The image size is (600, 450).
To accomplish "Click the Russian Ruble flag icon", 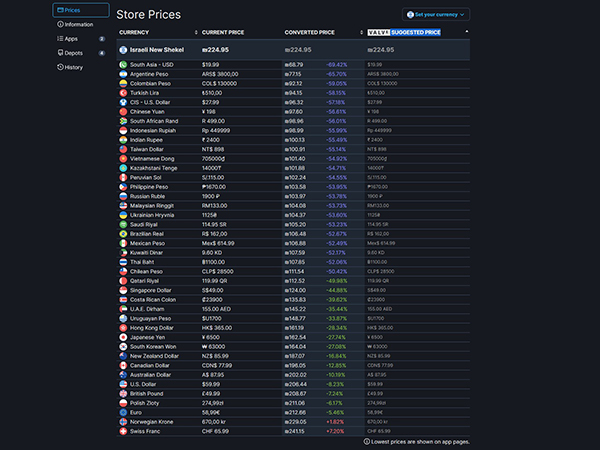I will [x=123, y=196].
